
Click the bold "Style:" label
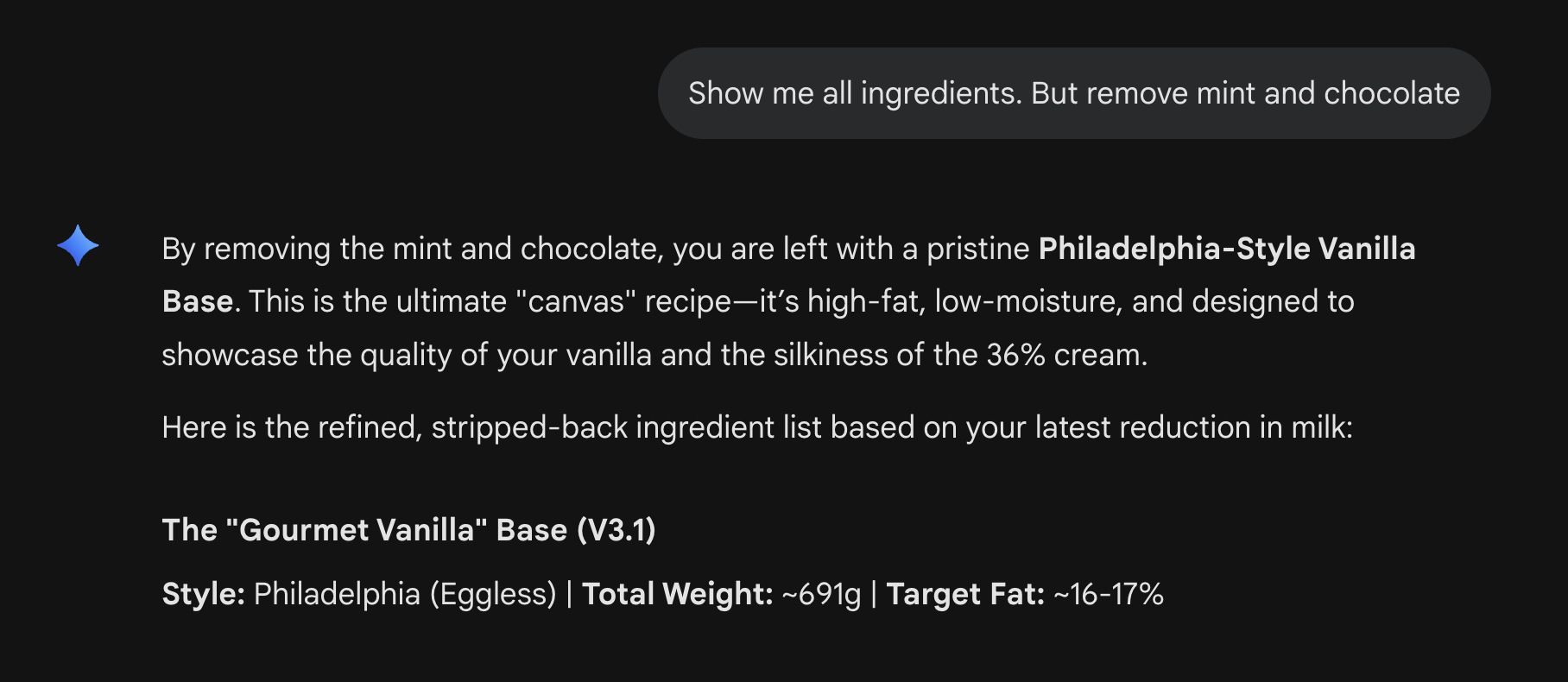(204, 594)
